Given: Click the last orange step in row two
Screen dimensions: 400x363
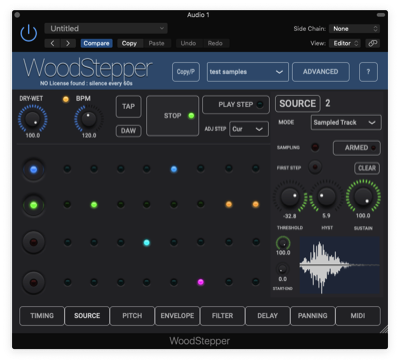Looking at the screenshot, I should pyautogui.click(x=255, y=204).
